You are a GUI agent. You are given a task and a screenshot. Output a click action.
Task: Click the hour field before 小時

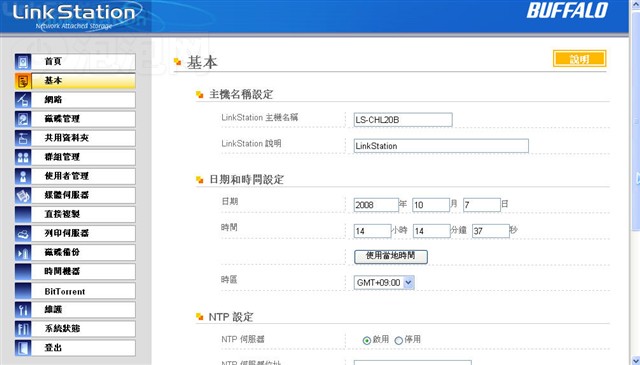coord(372,231)
